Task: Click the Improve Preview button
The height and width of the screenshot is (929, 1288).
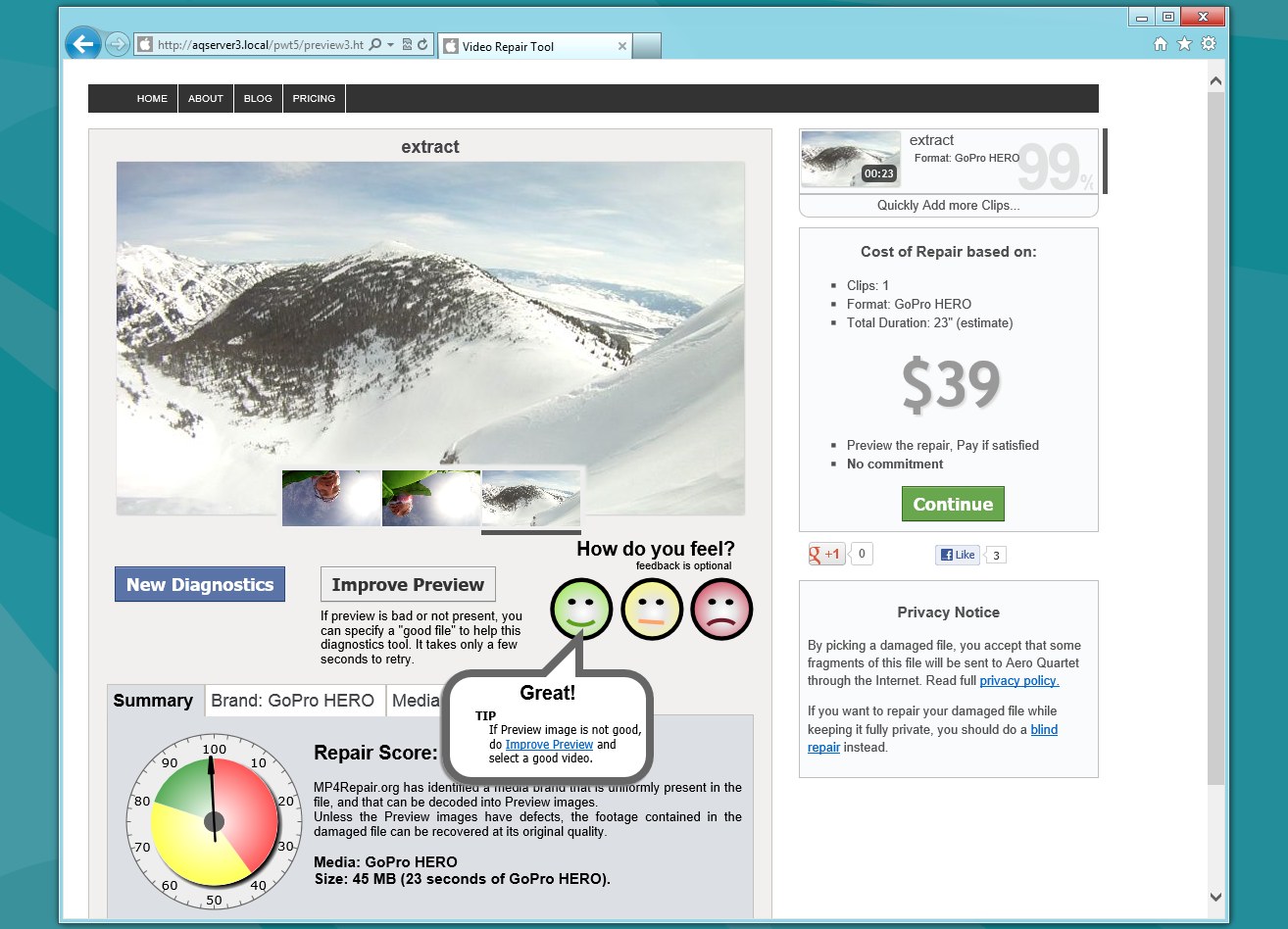Action: (x=408, y=584)
